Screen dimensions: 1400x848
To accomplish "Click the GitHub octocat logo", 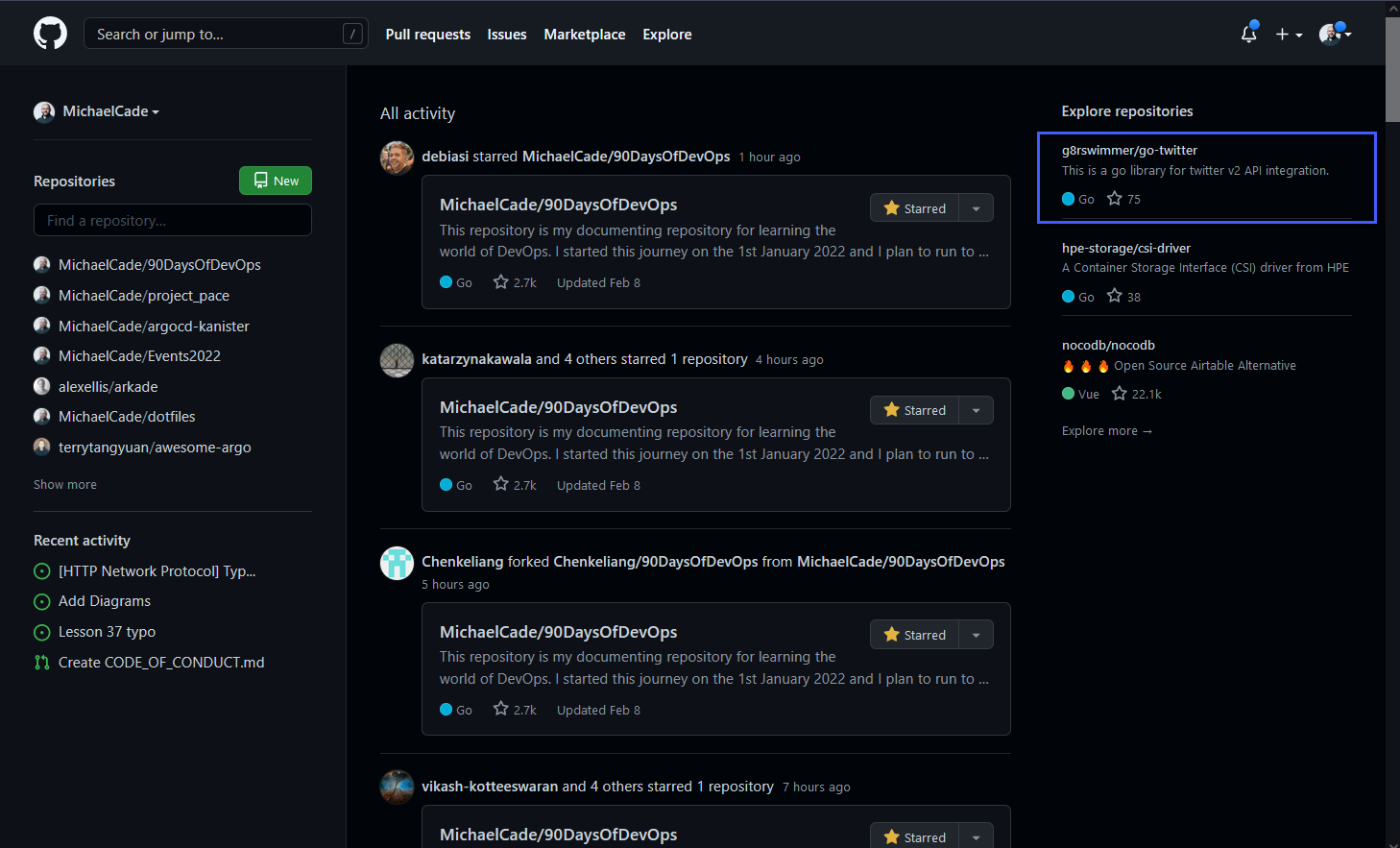I will click(49, 33).
